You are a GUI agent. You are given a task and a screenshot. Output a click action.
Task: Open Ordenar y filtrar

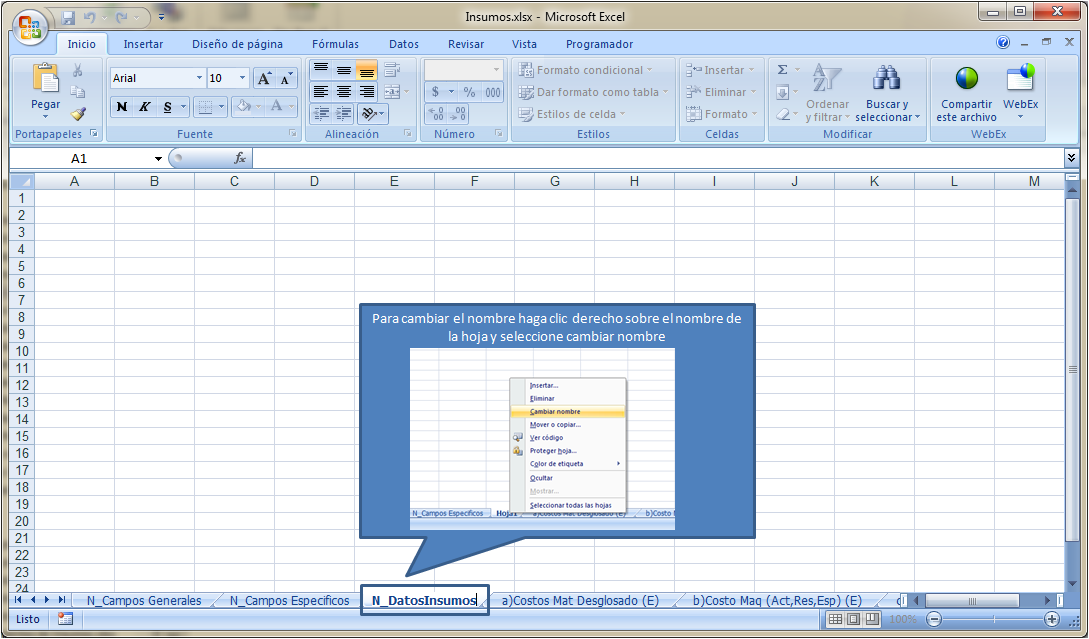pyautogui.click(x=827, y=93)
